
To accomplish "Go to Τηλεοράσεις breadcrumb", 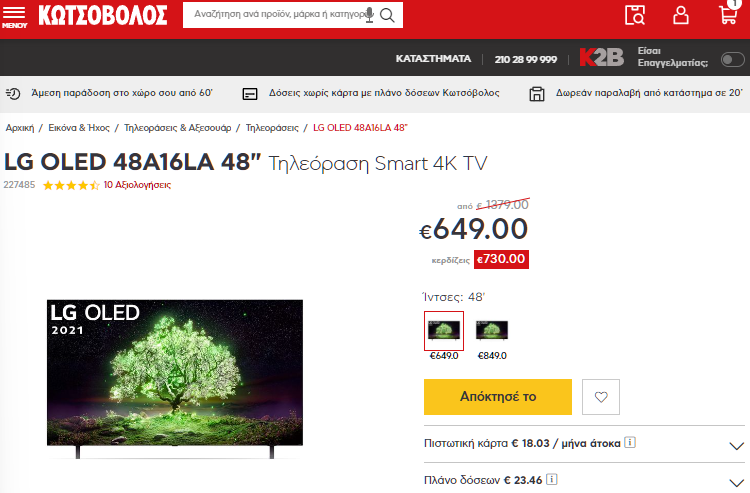I will (272, 128).
